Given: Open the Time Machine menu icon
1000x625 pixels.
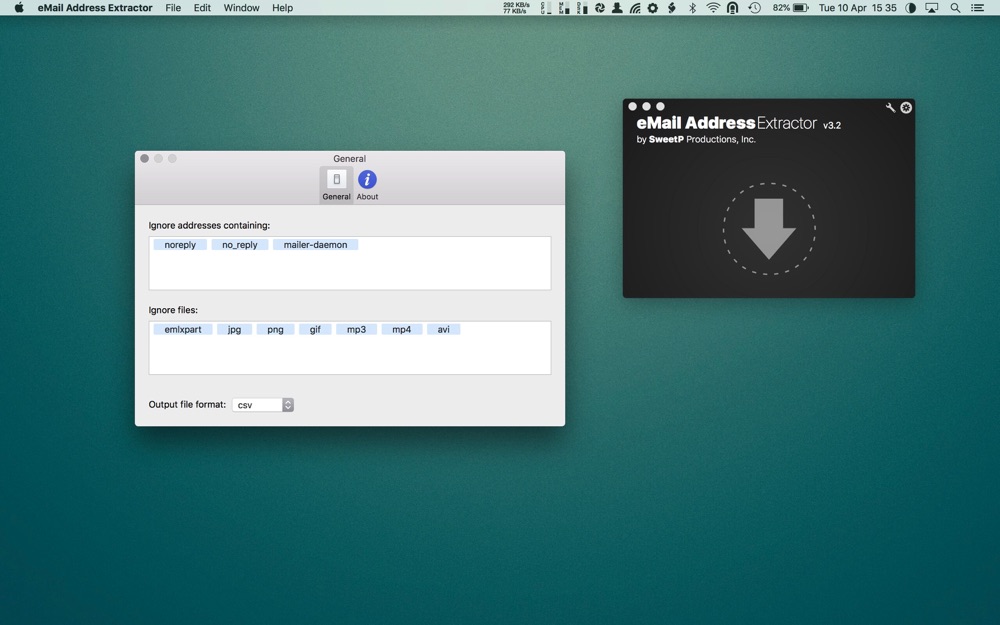Looking at the screenshot, I should click(754, 8).
